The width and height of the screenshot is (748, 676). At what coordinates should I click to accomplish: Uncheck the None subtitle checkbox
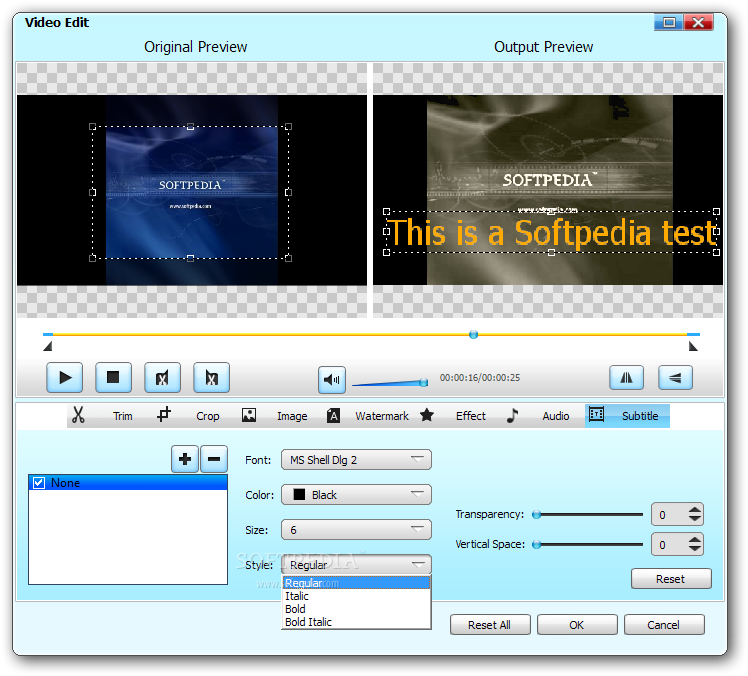pyautogui.click(x=39, y=483)
